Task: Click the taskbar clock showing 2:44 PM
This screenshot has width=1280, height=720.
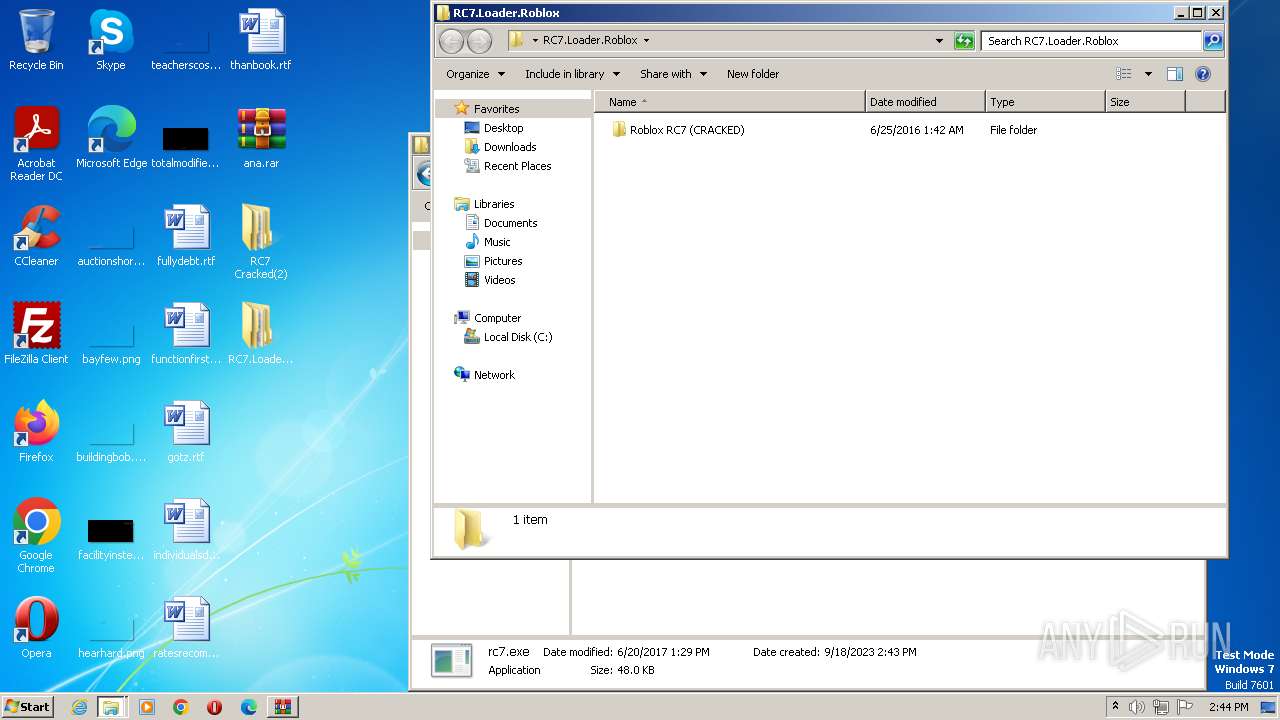Action: [x=1228, y=707]
